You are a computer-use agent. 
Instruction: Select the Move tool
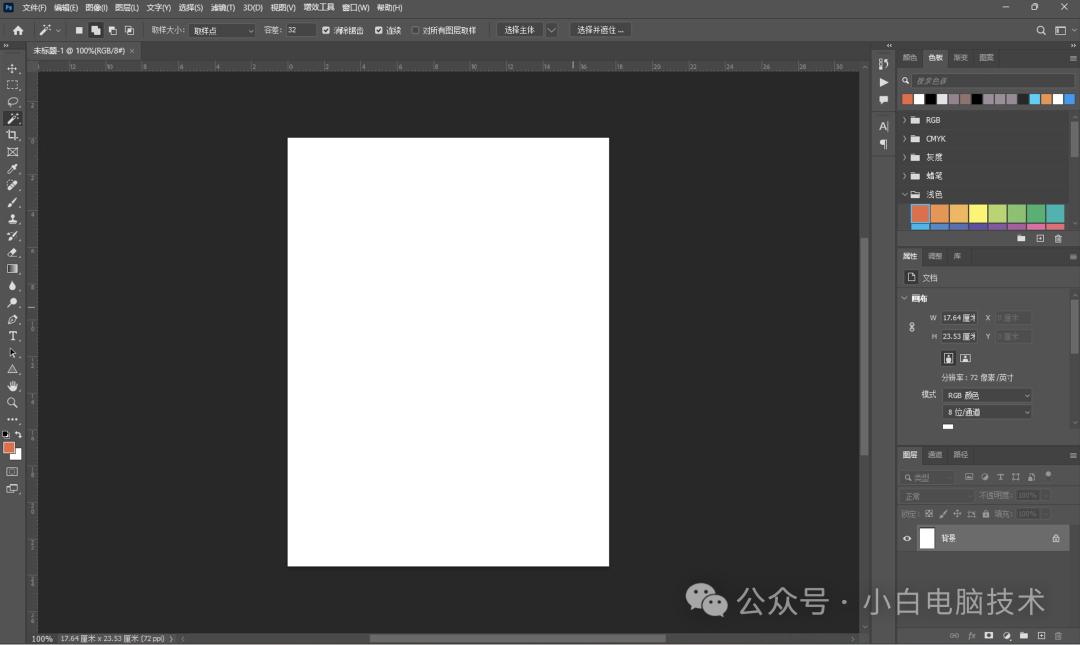click(x=12, y=68)
